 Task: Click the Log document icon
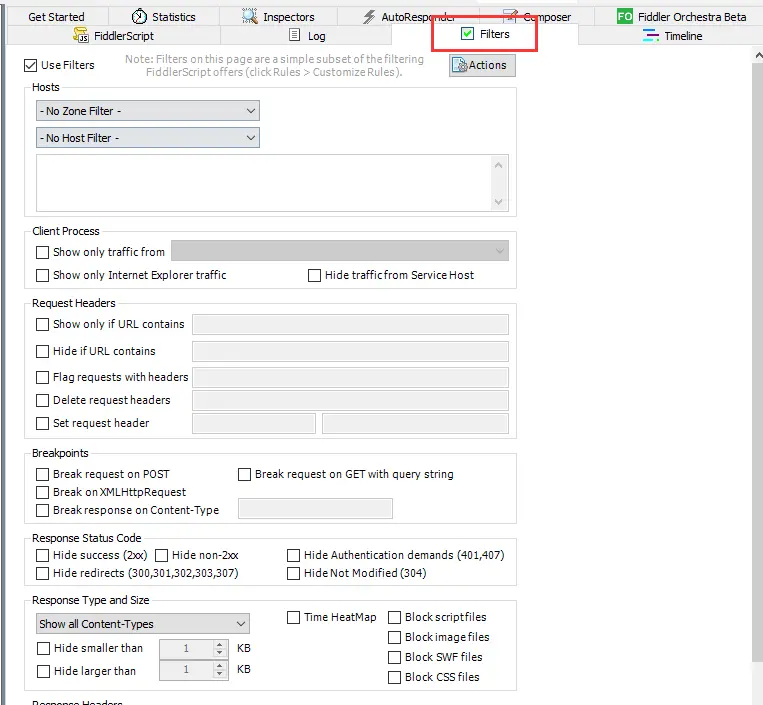294,35
